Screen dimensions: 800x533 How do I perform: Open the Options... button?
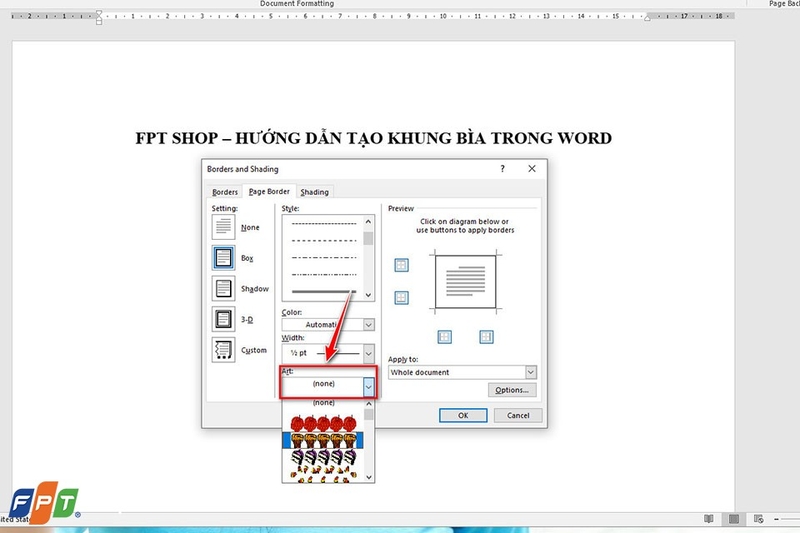click(x=512, y=390)
